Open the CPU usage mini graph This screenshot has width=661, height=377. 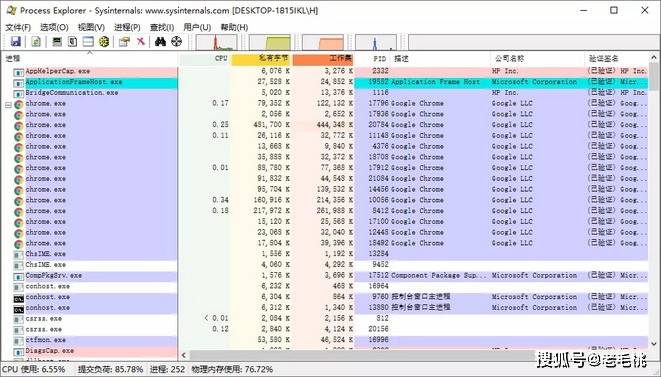(x=217, y=42)
